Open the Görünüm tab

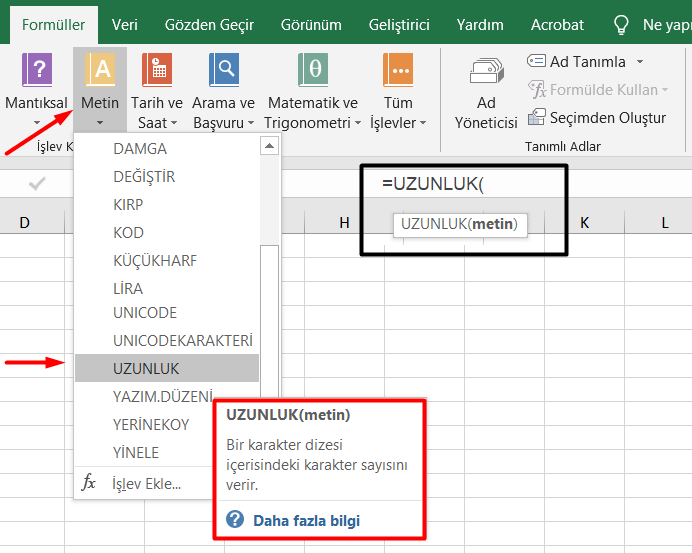[311, 25]
